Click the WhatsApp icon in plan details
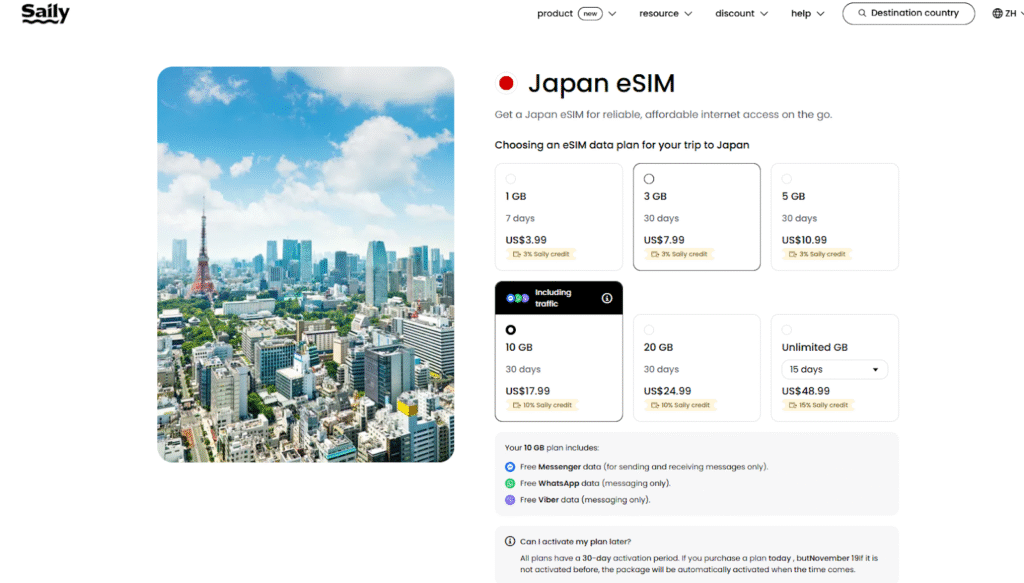This screenshot has width=1024, height=583. (510, 483)
